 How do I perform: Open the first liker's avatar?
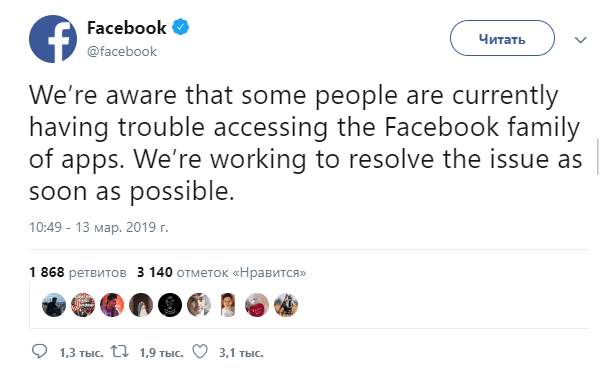click(54, 305)
